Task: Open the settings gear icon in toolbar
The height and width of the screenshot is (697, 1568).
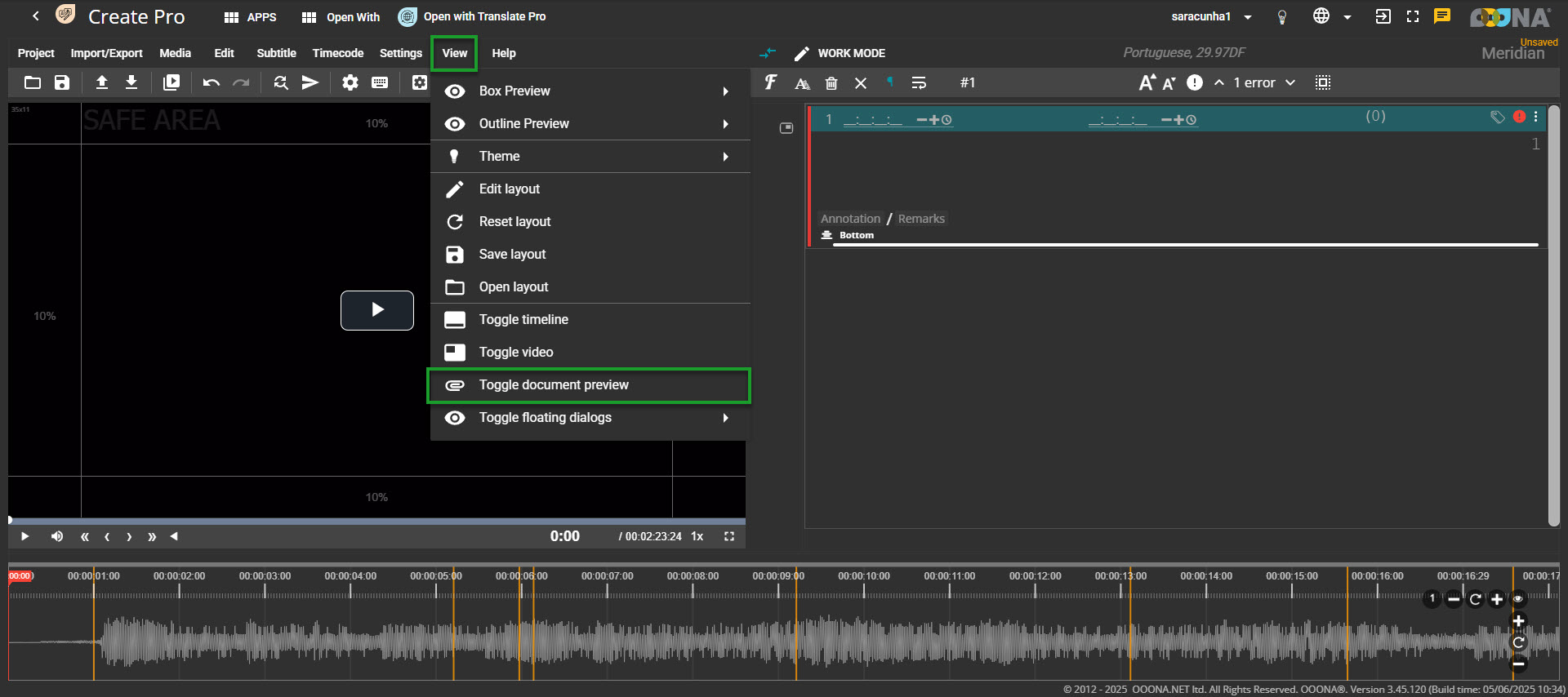Action: coord(350,82)
